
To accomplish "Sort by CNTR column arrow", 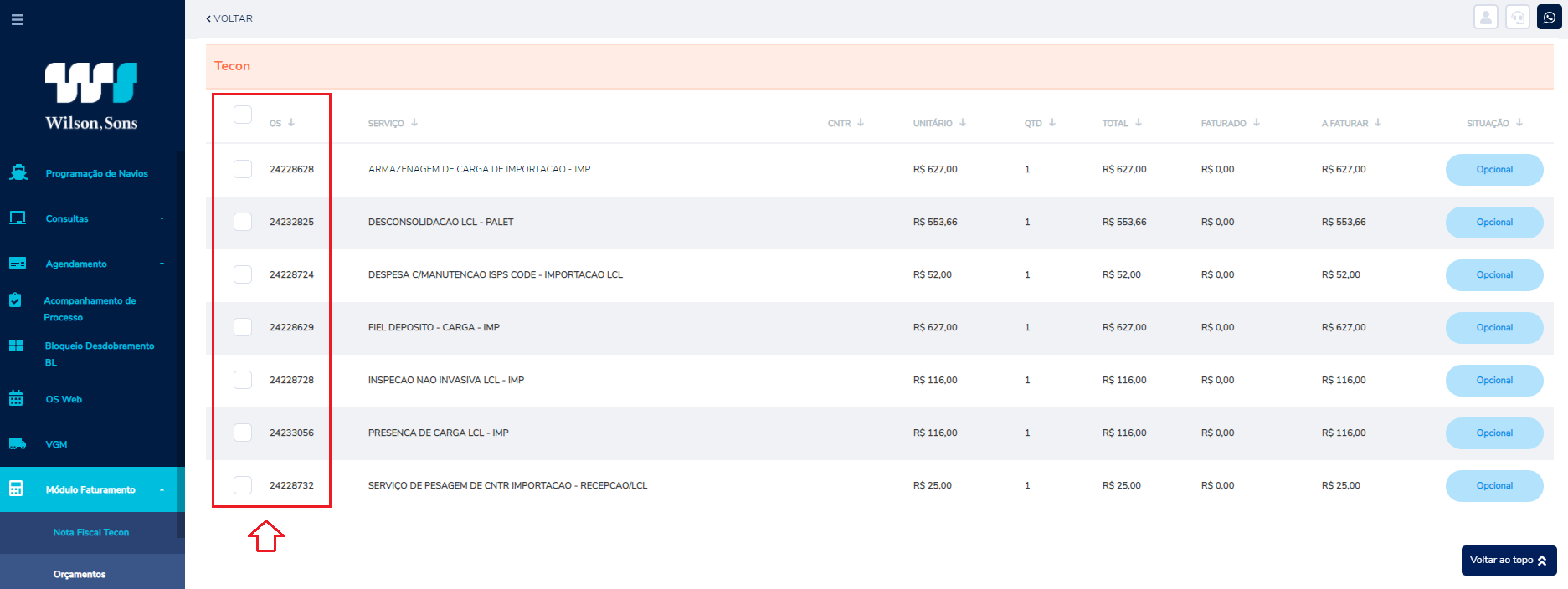I will click(861, 123).
